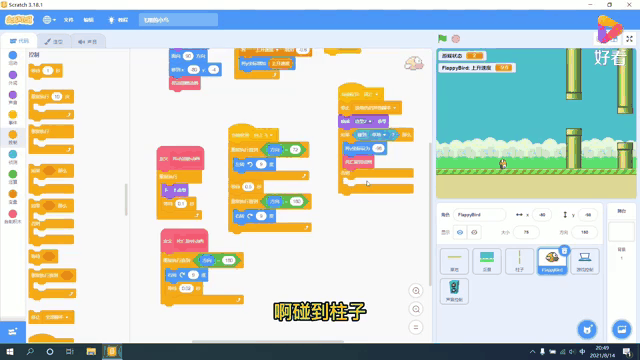Zoom out the code workspace
Screen dimensions: 640x360
416,309
